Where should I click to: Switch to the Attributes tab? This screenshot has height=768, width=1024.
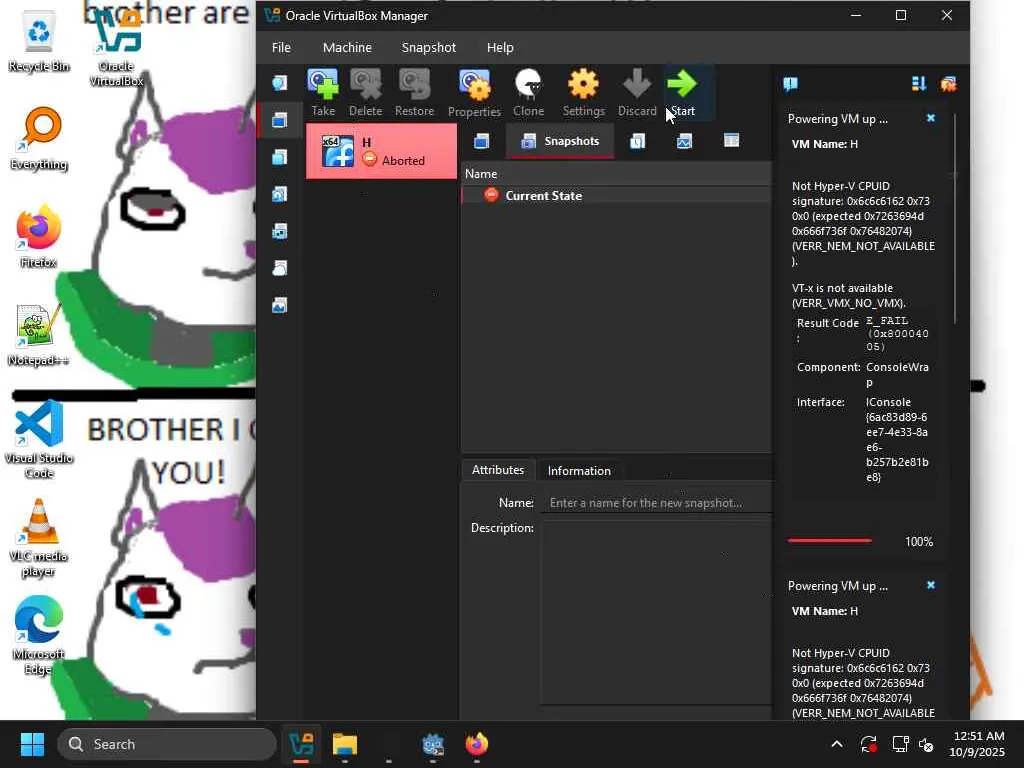coord(498,470)
